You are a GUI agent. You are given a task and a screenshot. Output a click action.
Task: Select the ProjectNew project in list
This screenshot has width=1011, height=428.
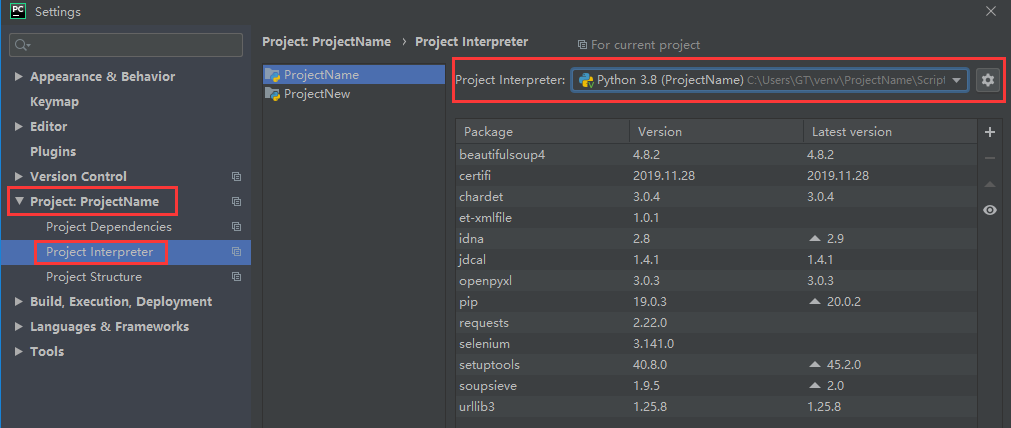[315, 93]
